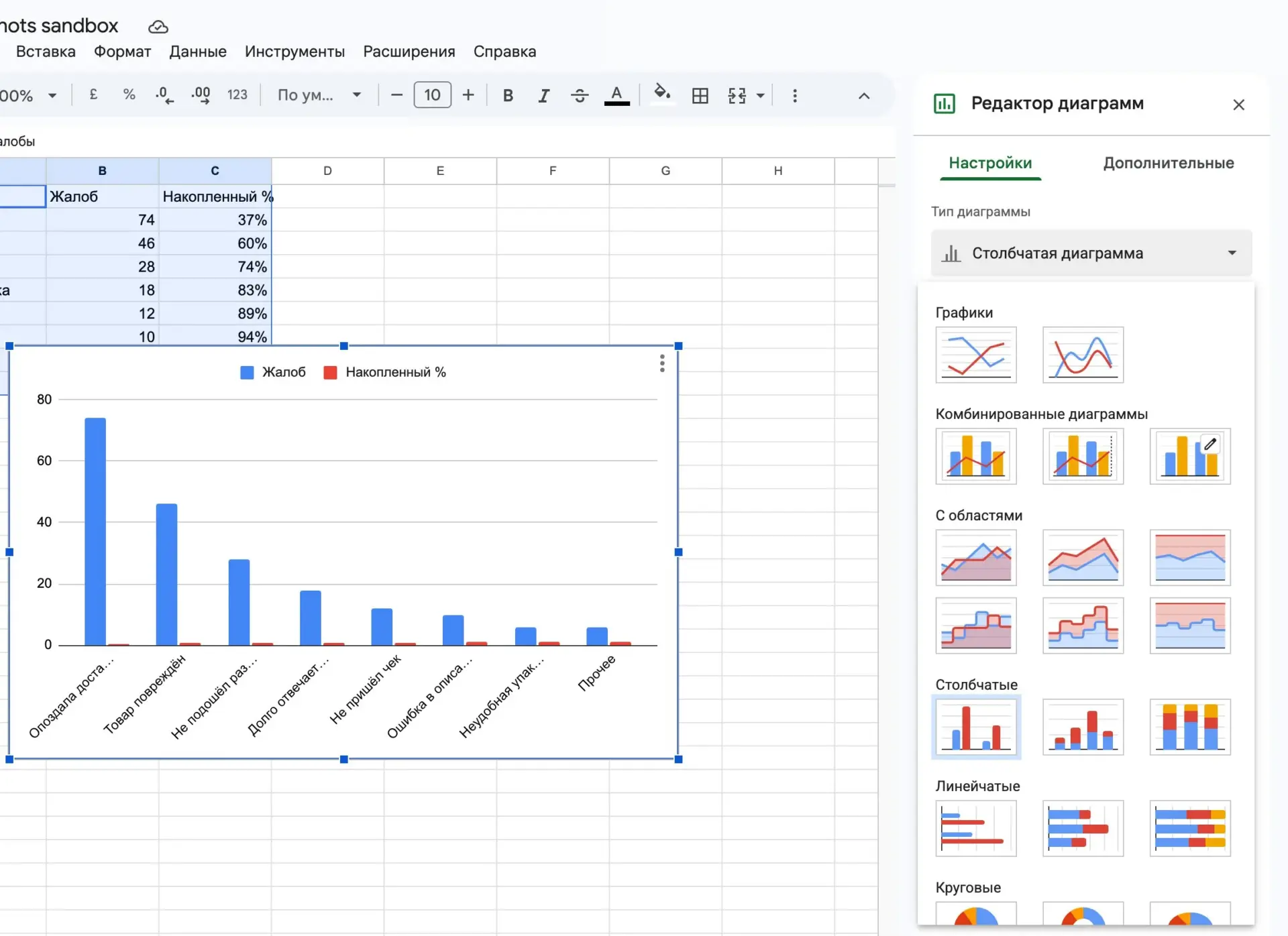Close the Редактор диаграмм panel
1288x936 pixels.
(x=1238, y=105)
